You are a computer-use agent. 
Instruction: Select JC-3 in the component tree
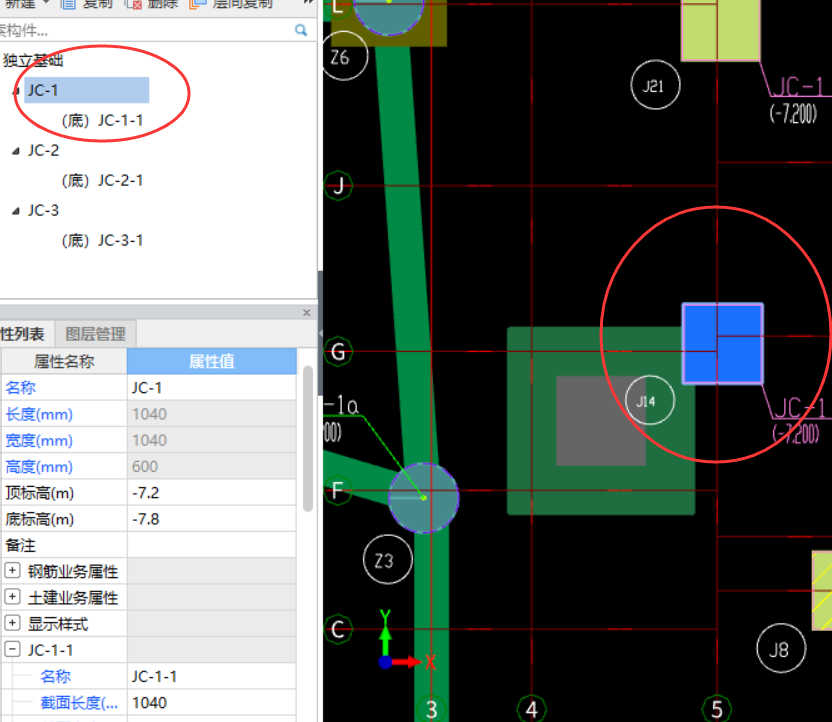tap(44, 210)
